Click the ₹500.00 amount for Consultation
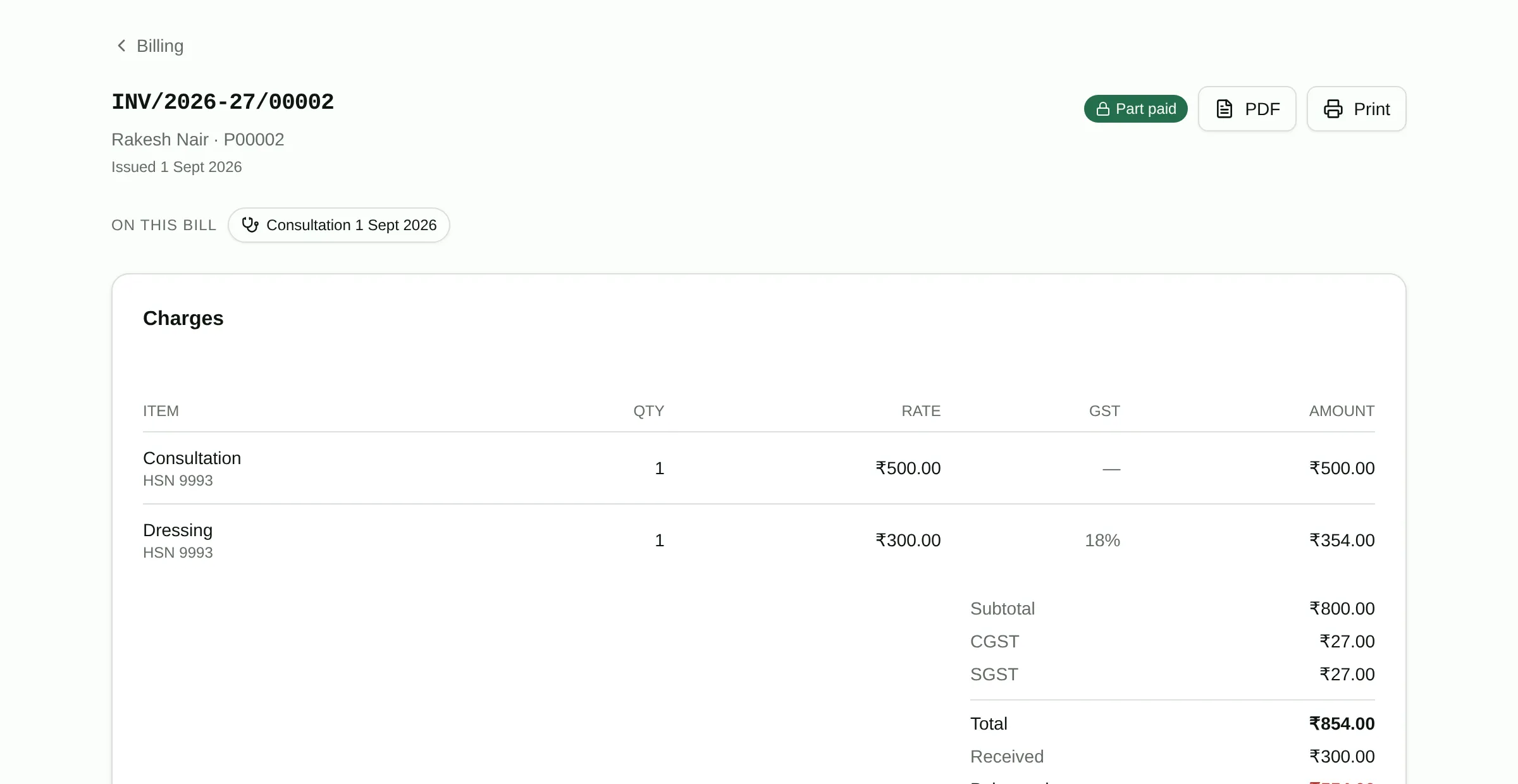1518x784 pixels. (1342, 469)
